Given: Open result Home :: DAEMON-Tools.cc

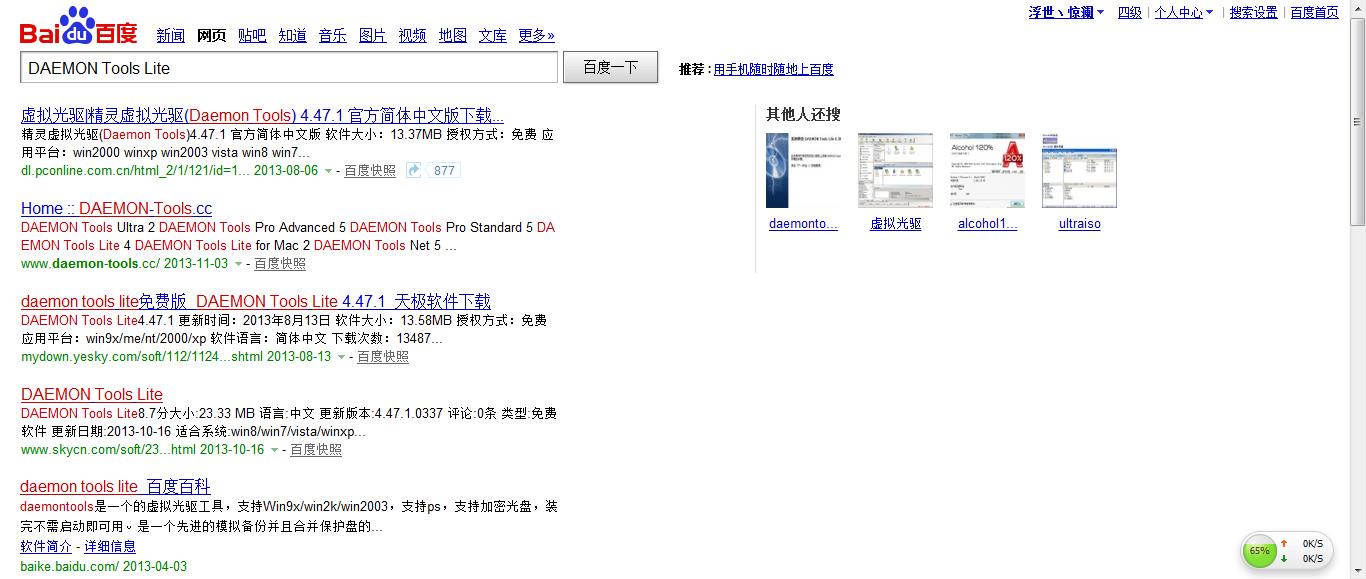Looking at the screenshot, I should pyautogui.click(x=116, y=208).
